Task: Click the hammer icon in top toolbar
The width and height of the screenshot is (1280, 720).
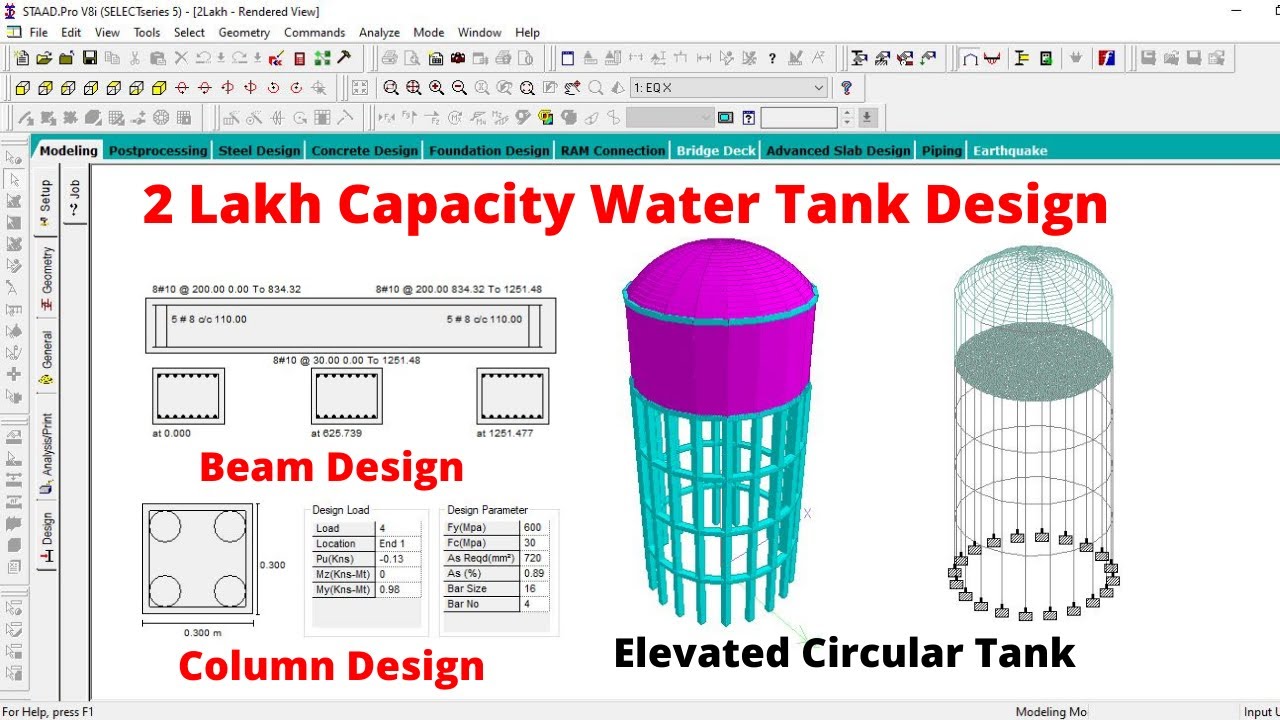Action: coord(344,58)
